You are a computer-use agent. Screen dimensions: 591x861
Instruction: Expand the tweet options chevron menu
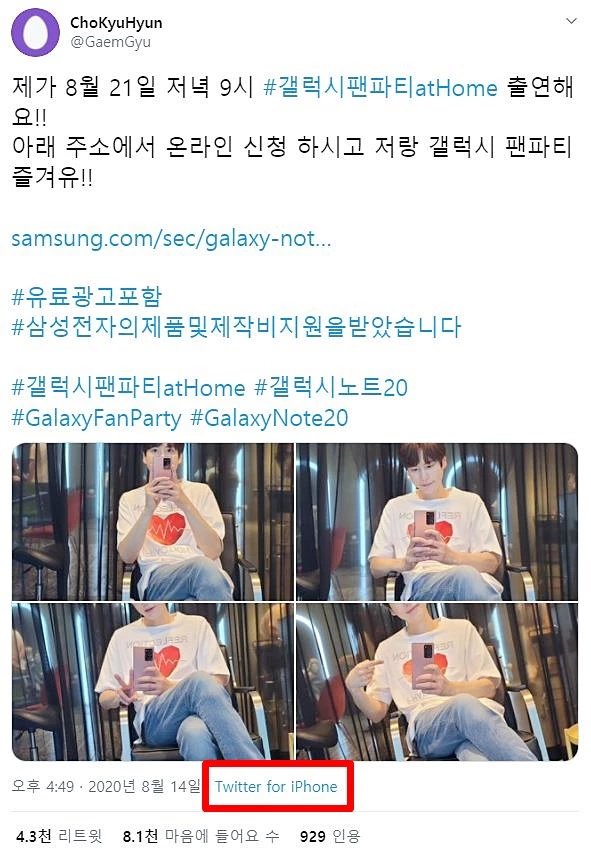tap(571, 21)
